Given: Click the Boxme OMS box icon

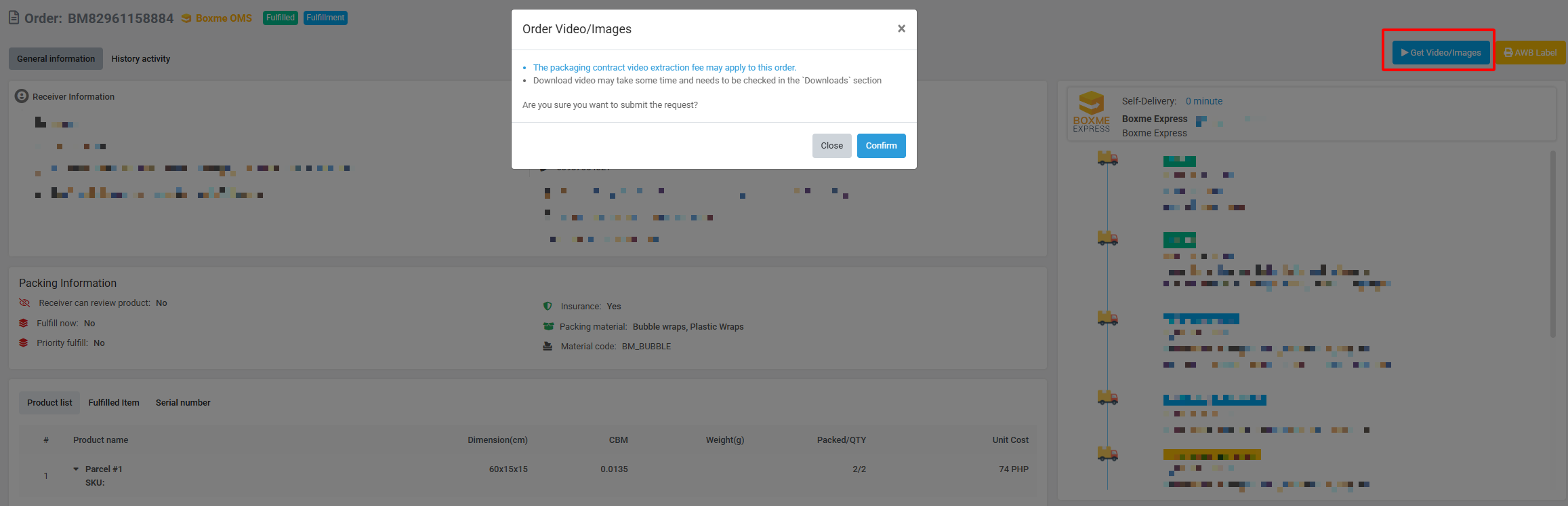Looking at the screenshot, I should pyautogui.click(x=186, y=18).
